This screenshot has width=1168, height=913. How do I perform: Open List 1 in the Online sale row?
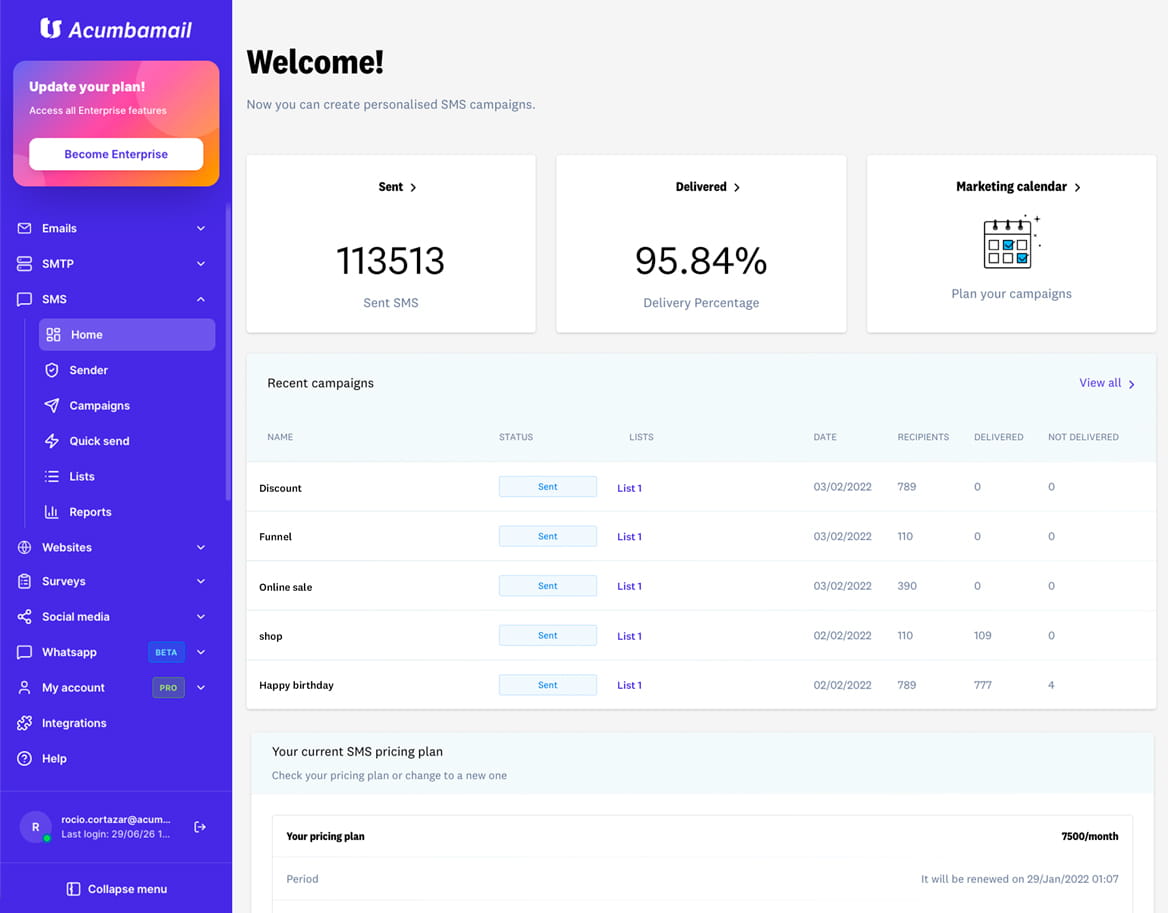(629, 587)
